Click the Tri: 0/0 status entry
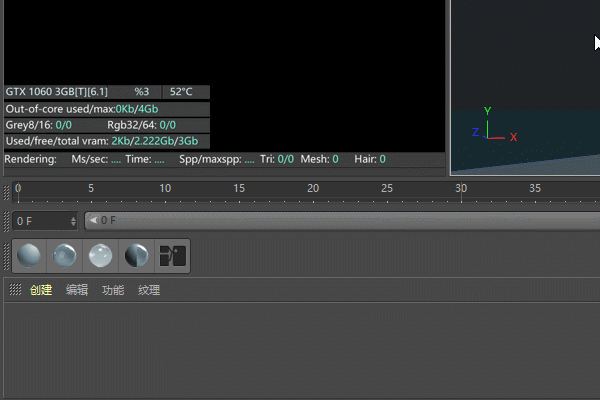 (277, 159)
